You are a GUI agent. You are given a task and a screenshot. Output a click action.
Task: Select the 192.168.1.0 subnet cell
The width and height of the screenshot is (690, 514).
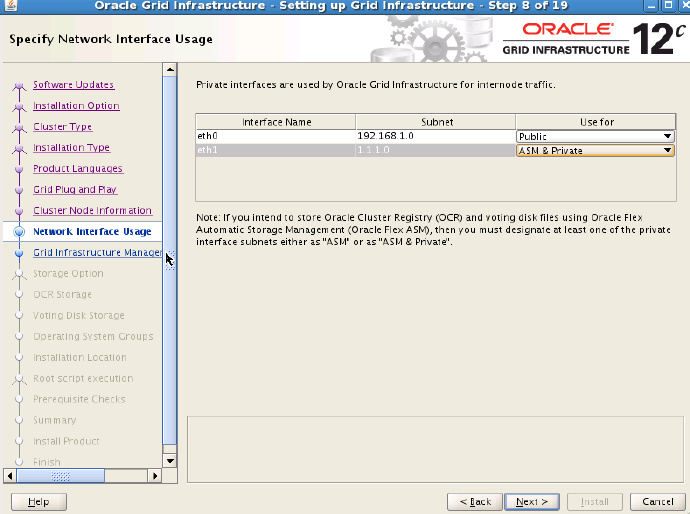pos(436,136)
